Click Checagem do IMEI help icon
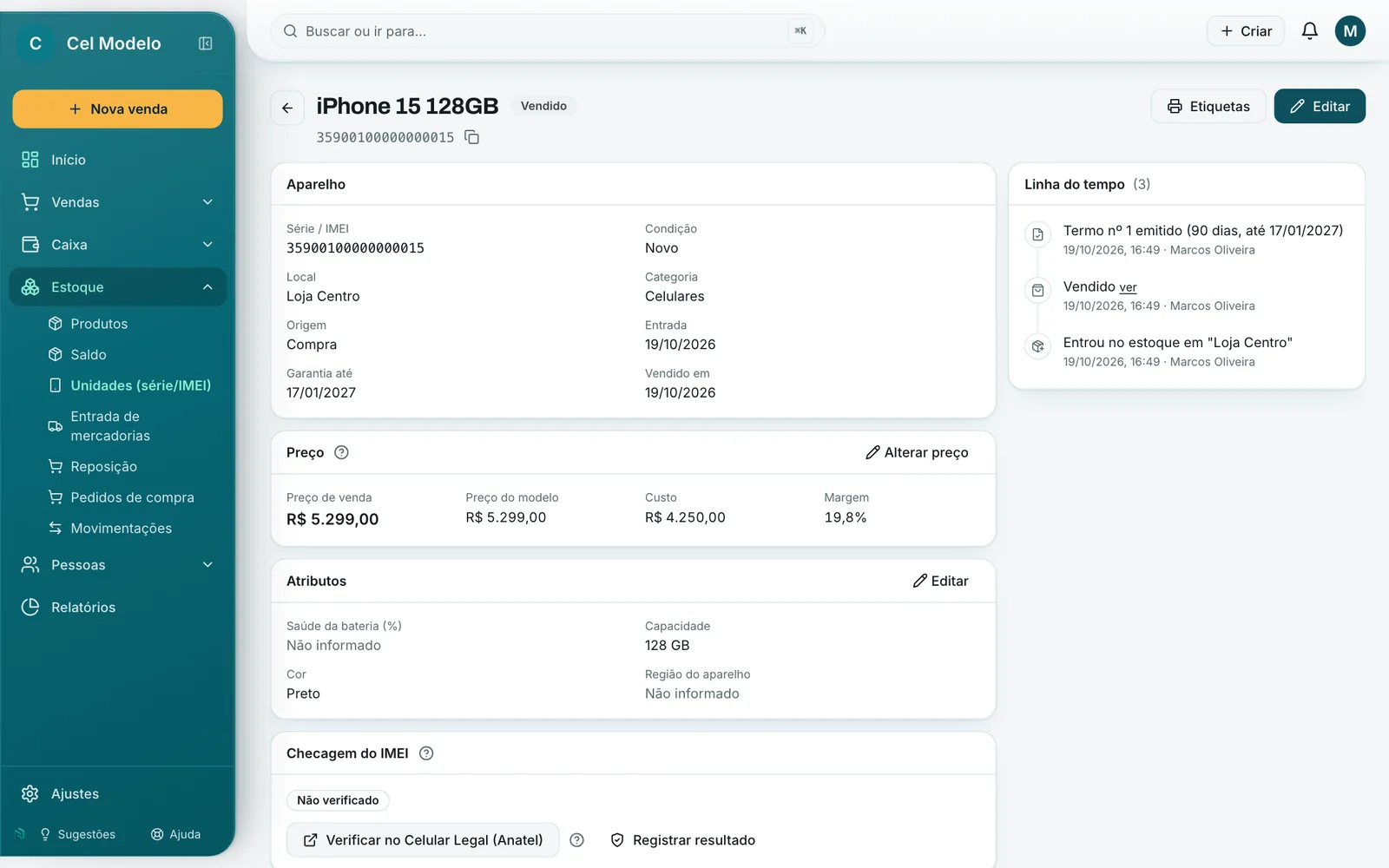This screenshot has height=868, width=1389. pos(426,753)
